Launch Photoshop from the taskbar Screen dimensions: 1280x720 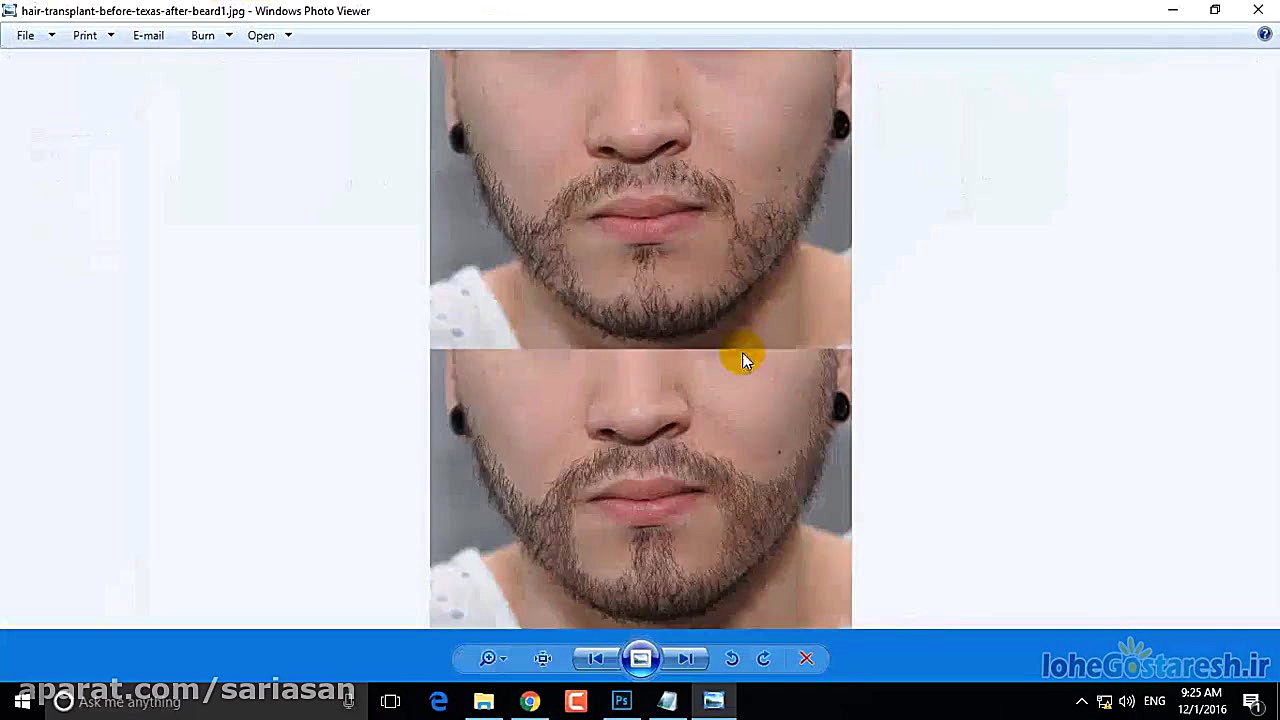tap(621, 701)
